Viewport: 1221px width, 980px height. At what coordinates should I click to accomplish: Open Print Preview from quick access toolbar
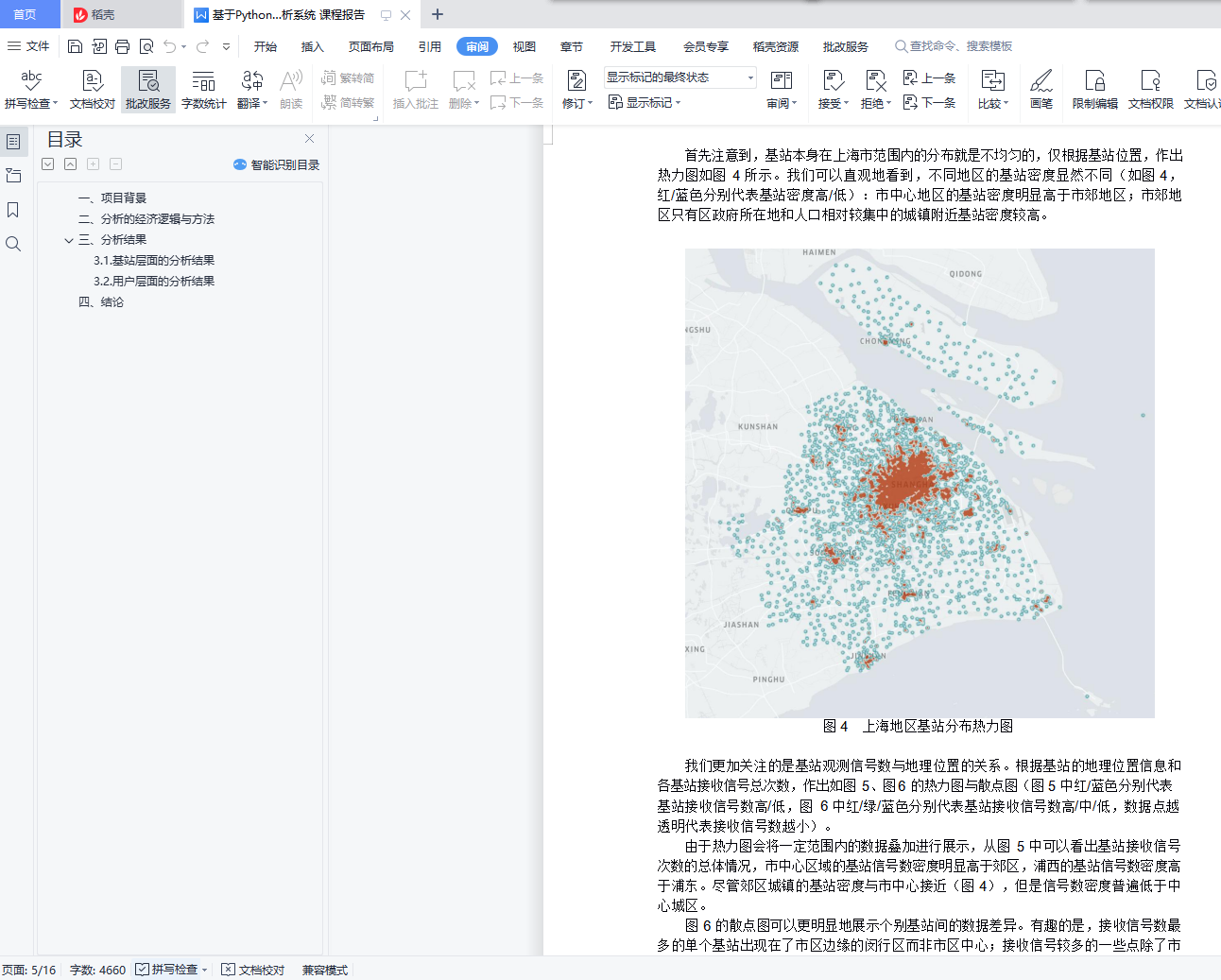[x=146, y=46]
